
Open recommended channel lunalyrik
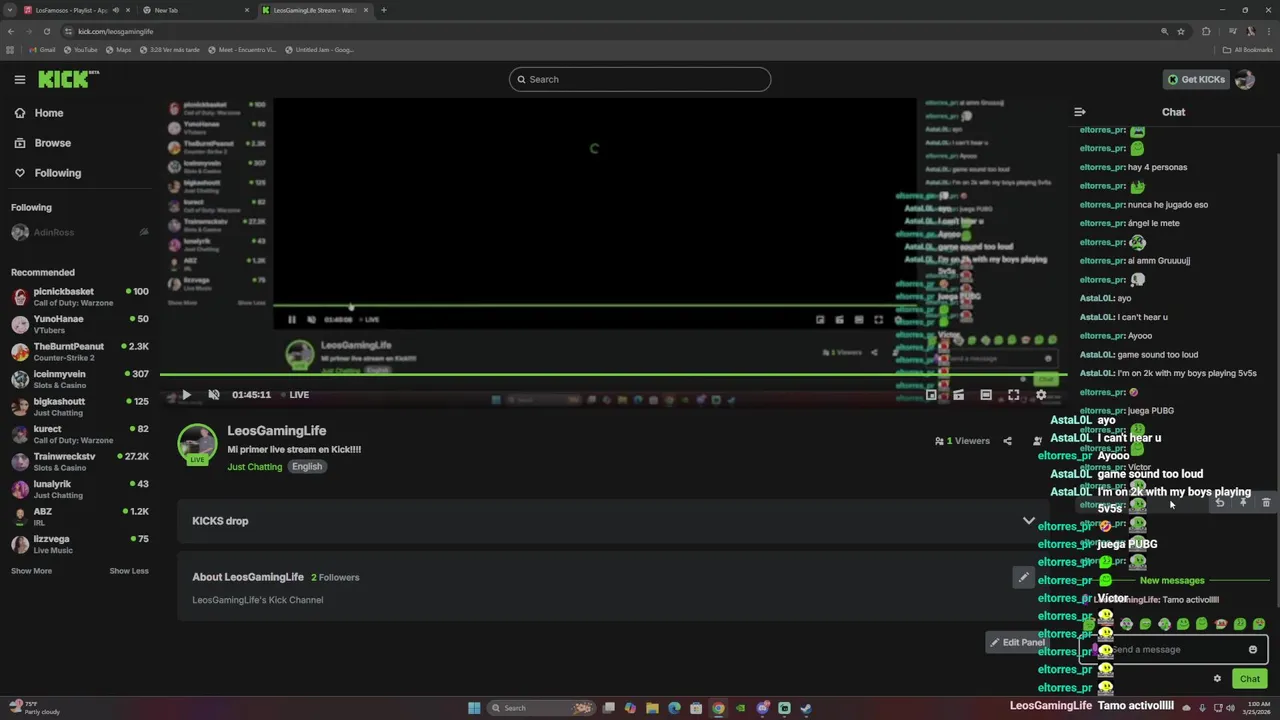(80, 489)
